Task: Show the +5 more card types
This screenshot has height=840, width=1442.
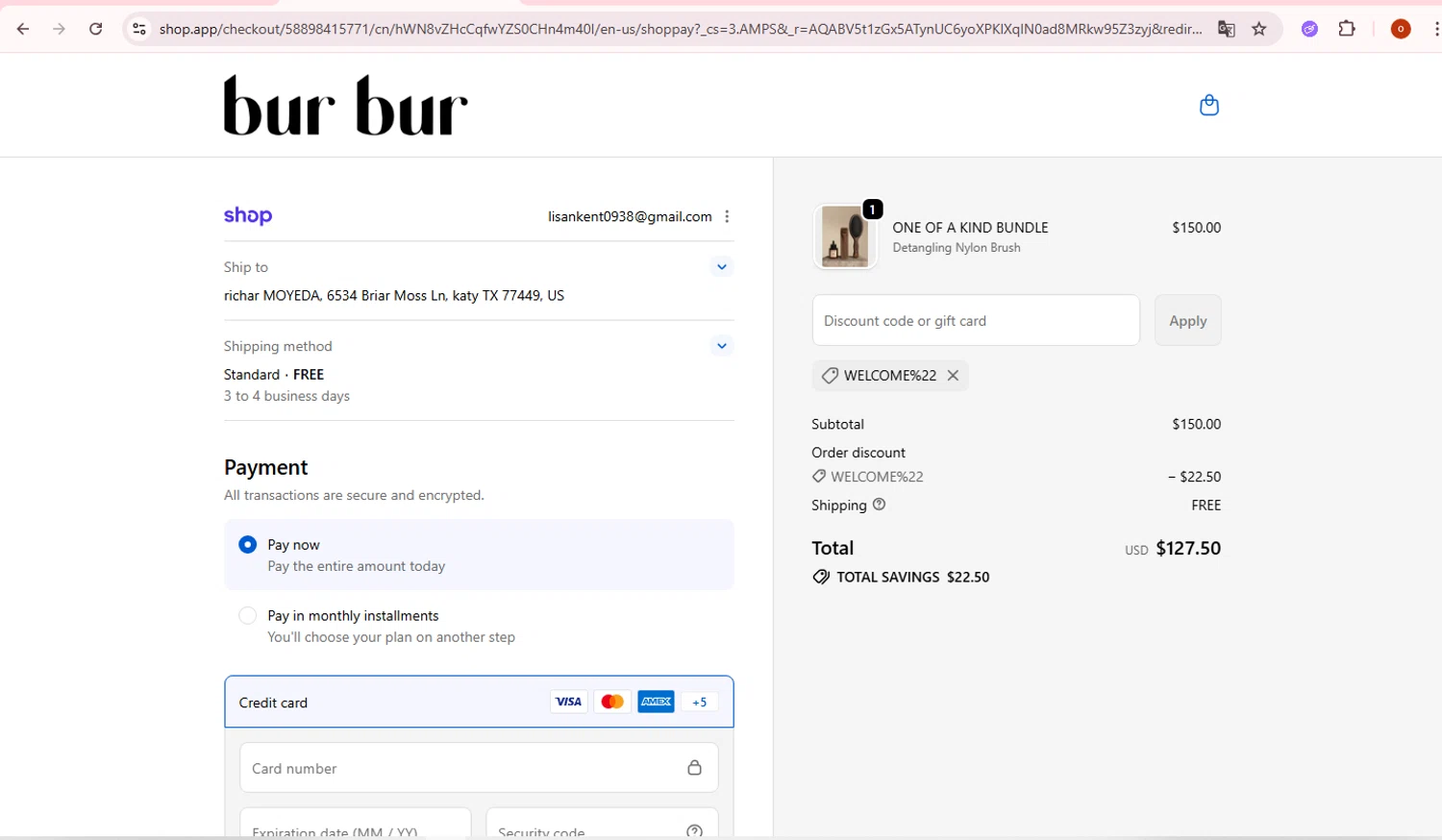Action: pos(700,702)
